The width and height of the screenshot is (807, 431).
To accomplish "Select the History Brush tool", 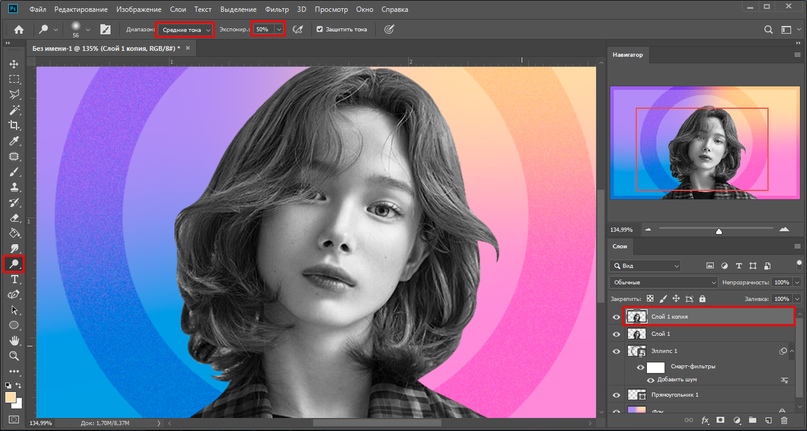I will (14, 202).
